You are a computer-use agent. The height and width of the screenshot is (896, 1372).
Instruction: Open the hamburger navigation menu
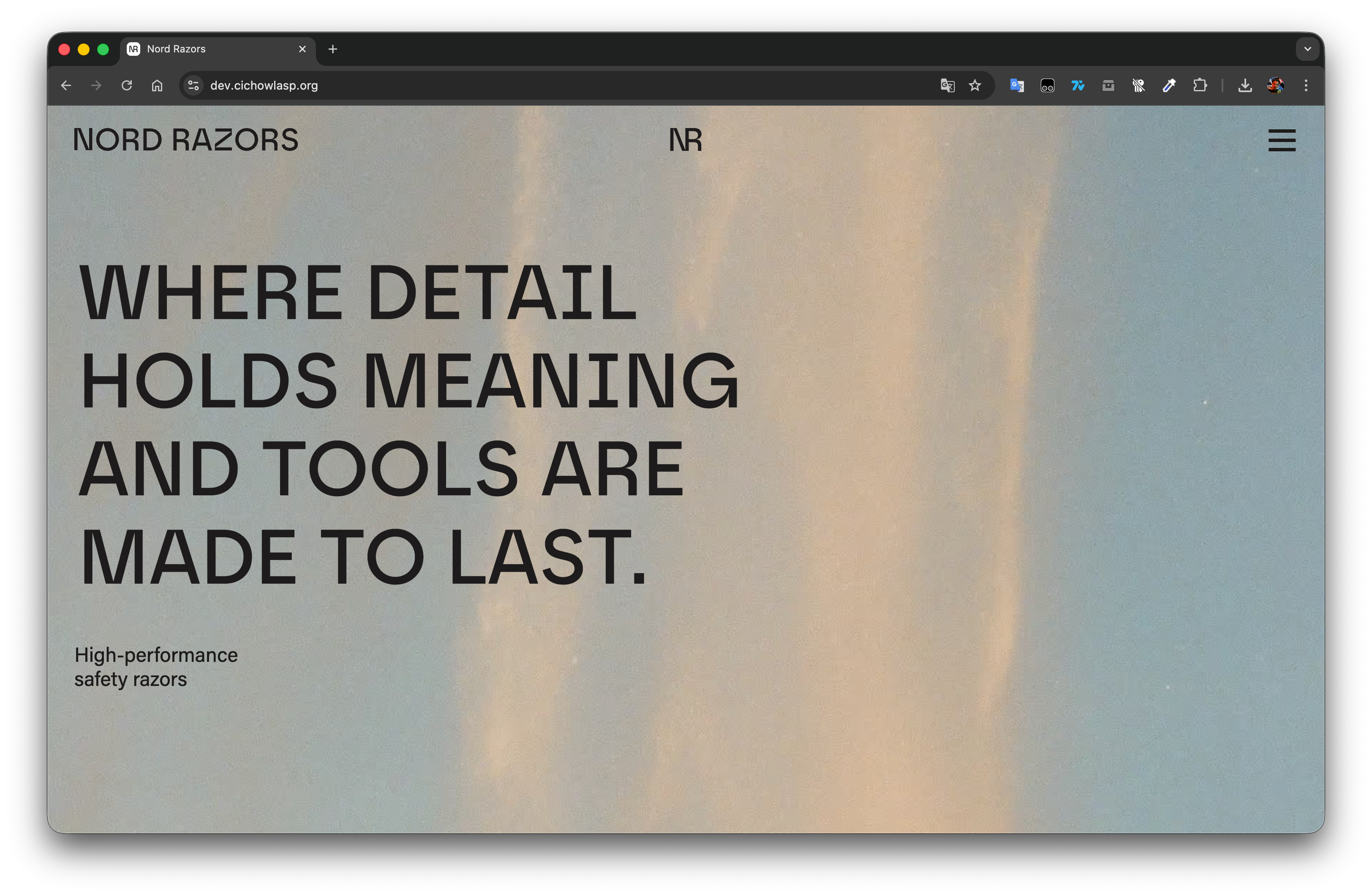coord(1282,140)
